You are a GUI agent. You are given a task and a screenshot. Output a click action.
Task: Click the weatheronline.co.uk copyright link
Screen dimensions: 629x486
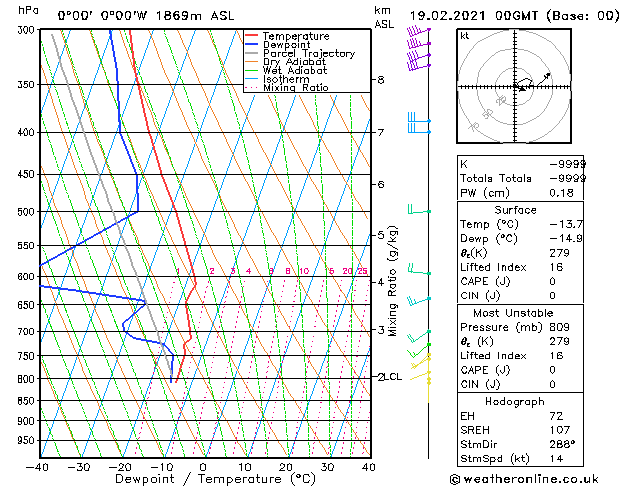524,479
